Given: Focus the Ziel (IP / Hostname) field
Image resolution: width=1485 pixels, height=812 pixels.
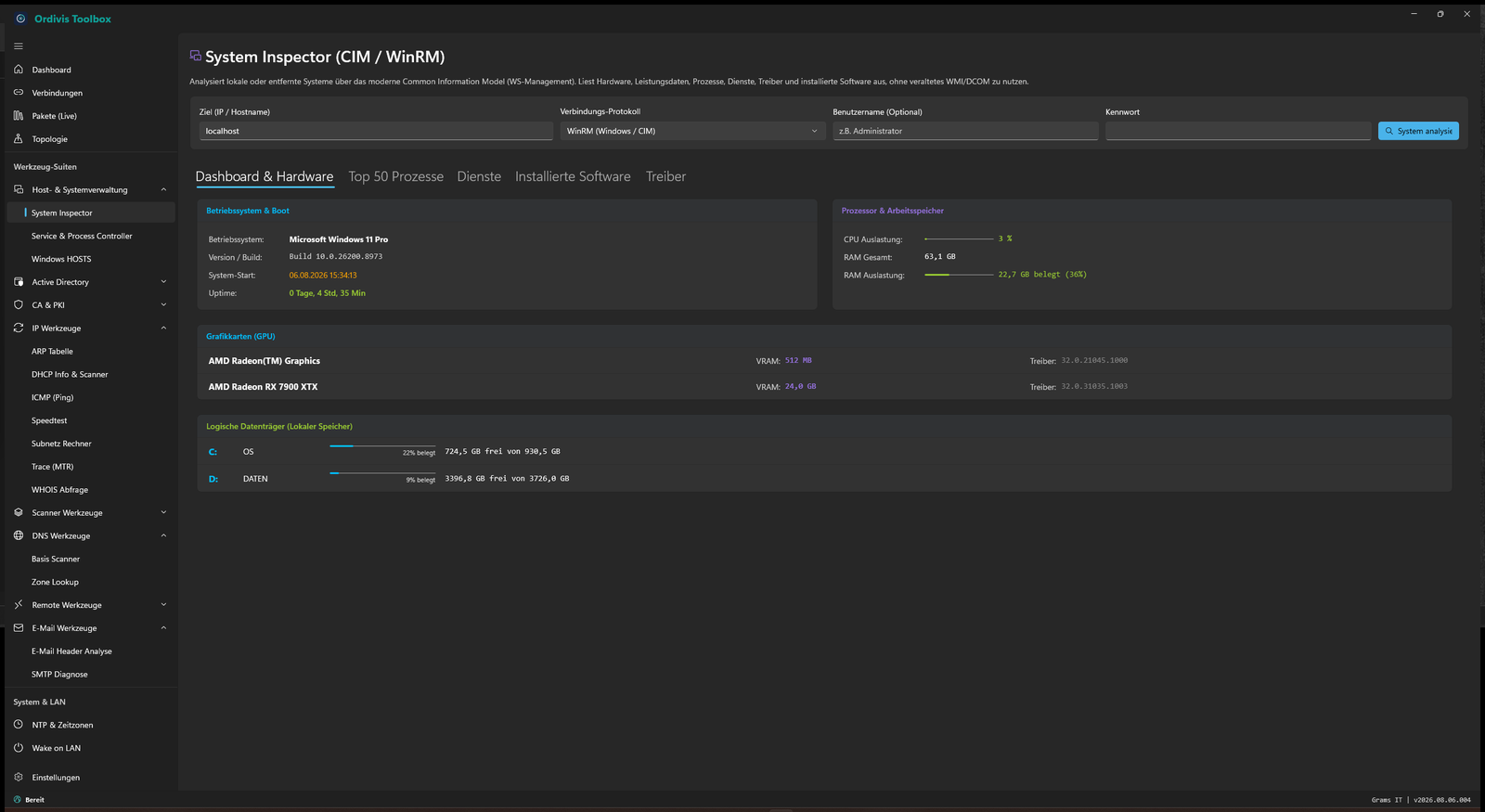Looking at the screenshot, I should pos(376,131).
